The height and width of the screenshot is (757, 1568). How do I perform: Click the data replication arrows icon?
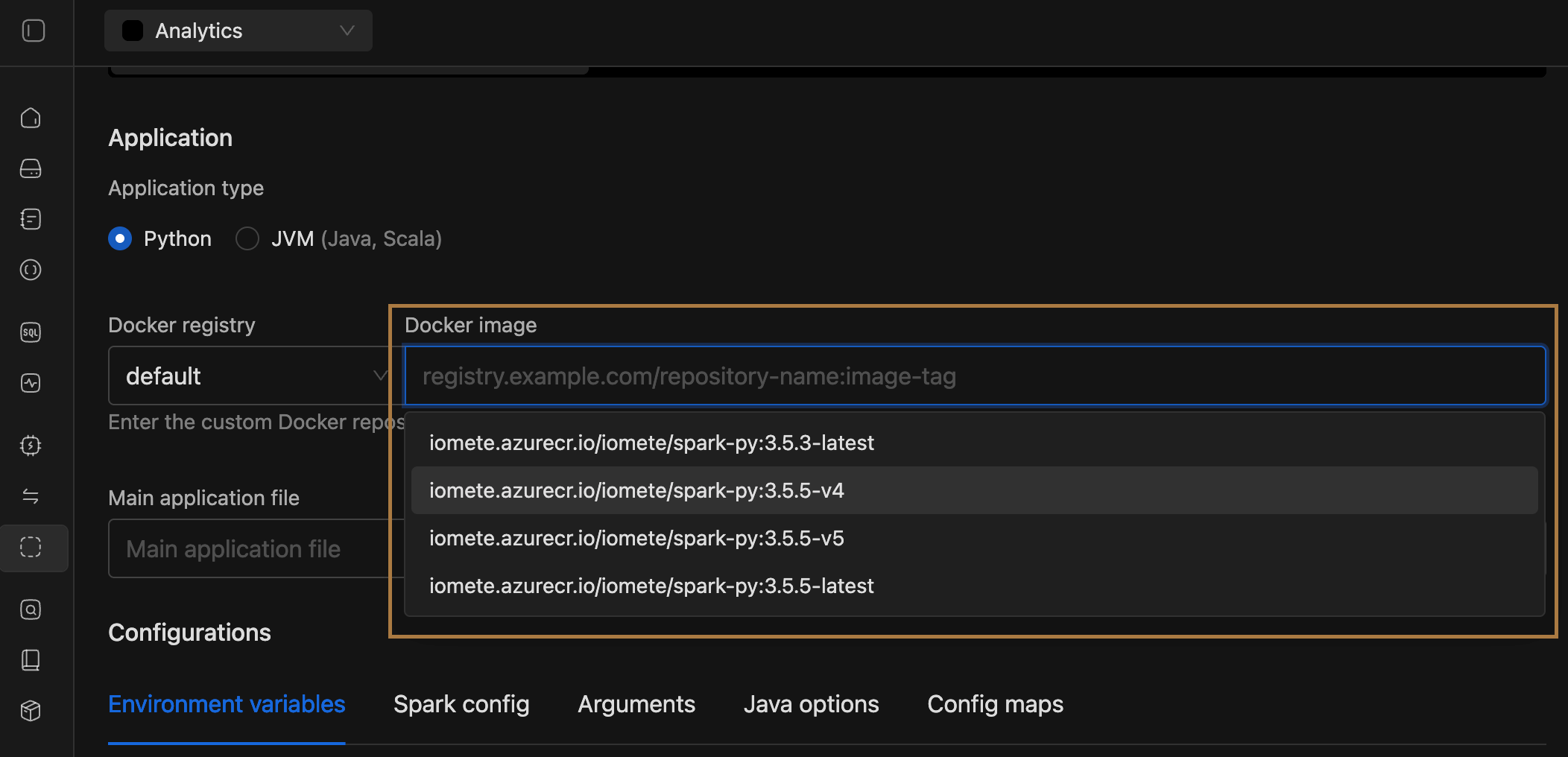click(31, 496)
